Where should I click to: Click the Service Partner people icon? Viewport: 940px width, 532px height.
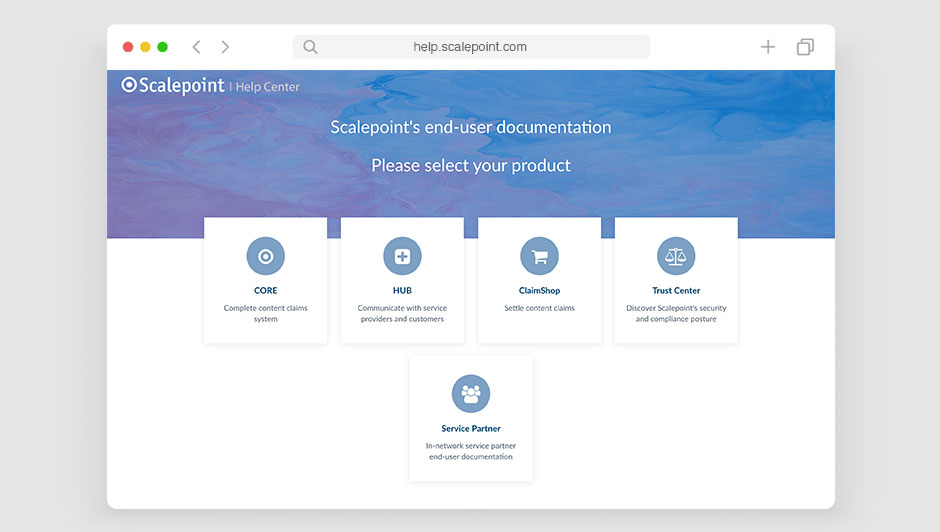471,394
